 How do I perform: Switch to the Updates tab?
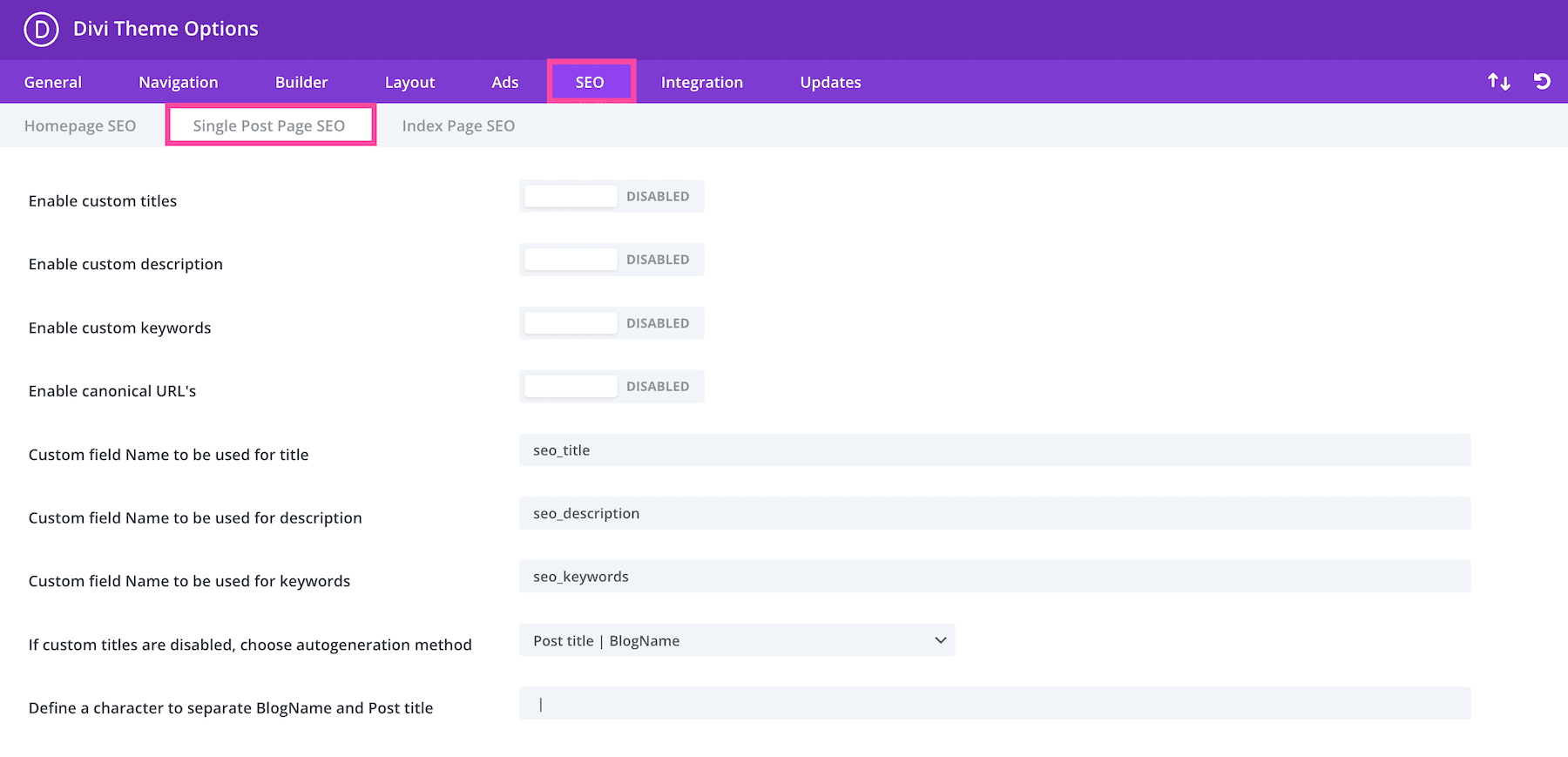[x=830, y=83]
